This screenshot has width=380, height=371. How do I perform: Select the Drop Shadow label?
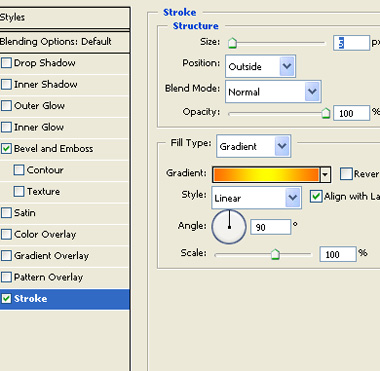[x=45, y=63]
